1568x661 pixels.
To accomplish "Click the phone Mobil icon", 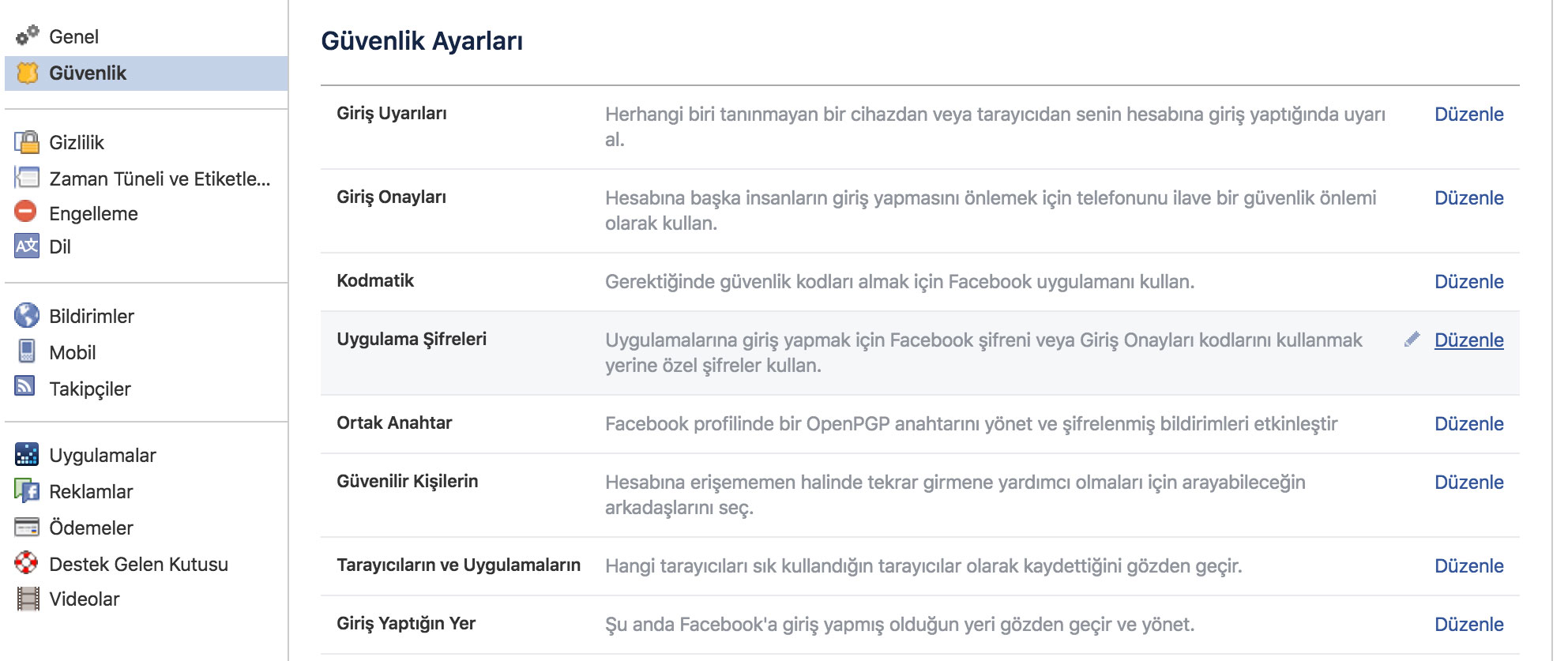I will pos(27,351).
